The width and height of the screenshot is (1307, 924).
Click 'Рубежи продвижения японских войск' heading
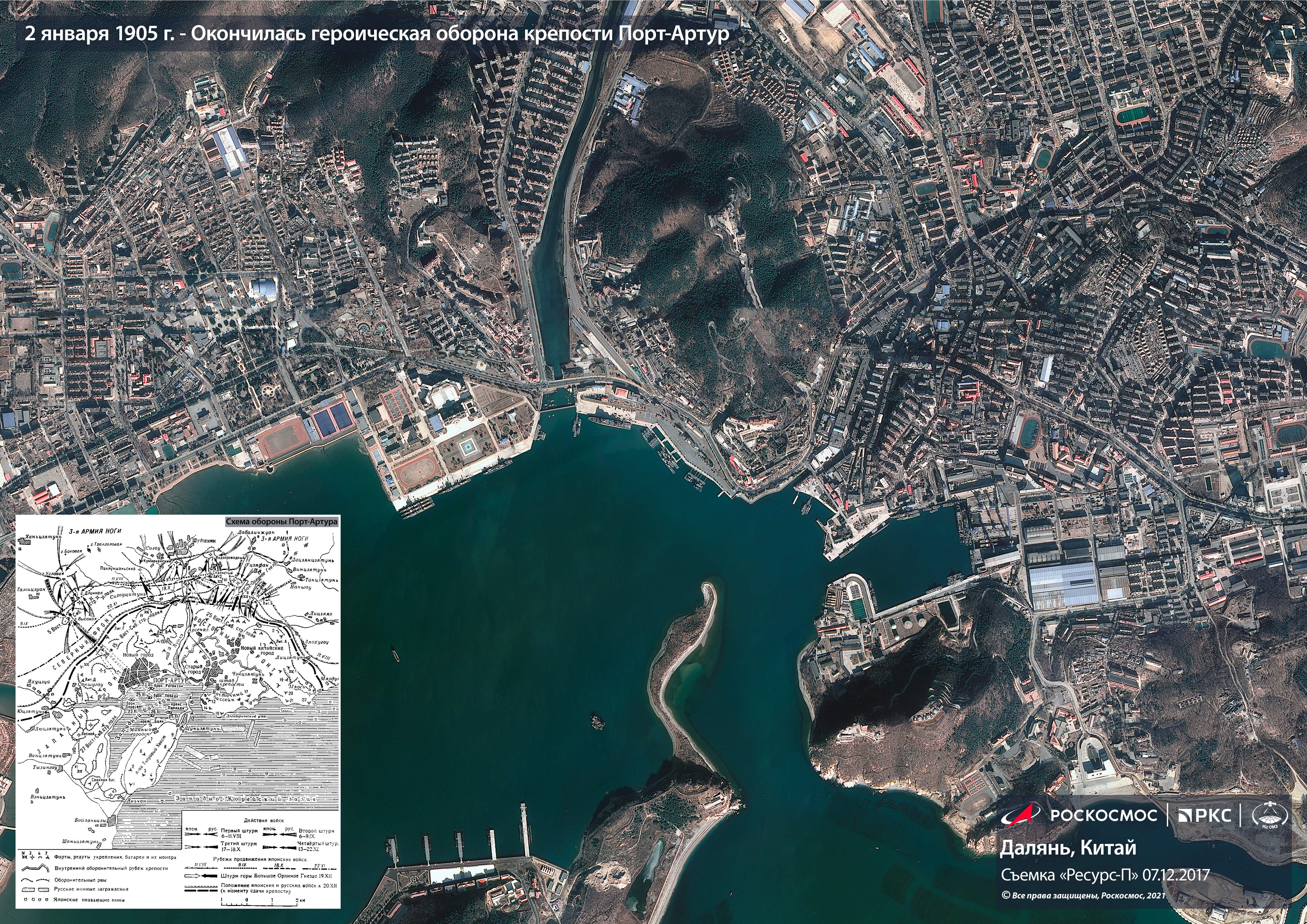260,859
